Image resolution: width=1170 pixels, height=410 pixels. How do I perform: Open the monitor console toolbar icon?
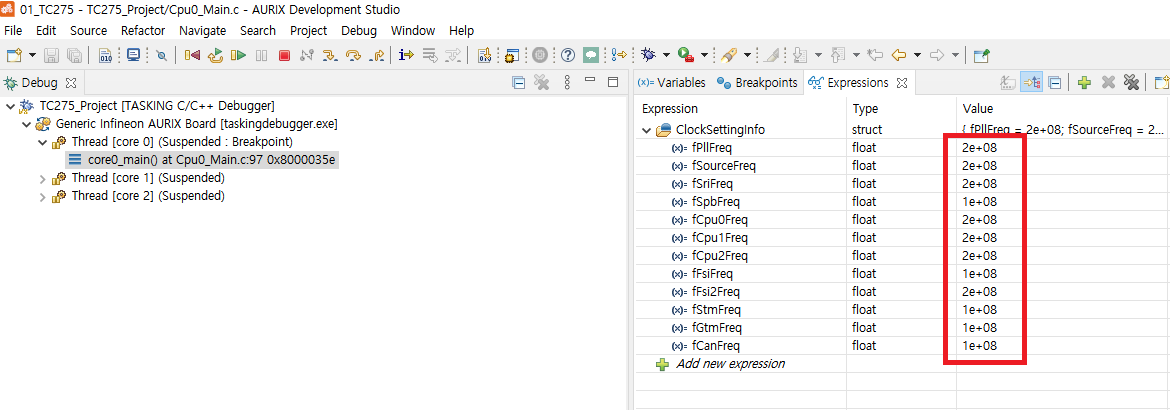click(134, 55)
